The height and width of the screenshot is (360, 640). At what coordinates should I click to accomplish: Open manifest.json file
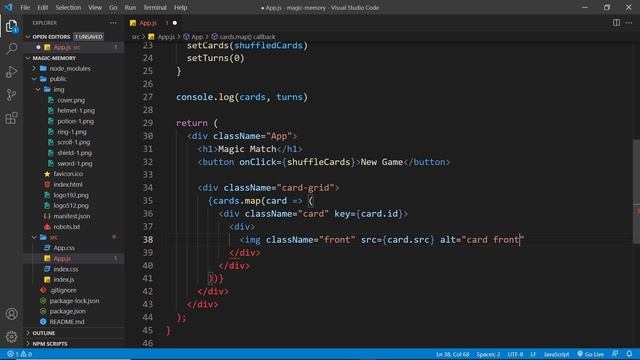(x=73, y=216)
